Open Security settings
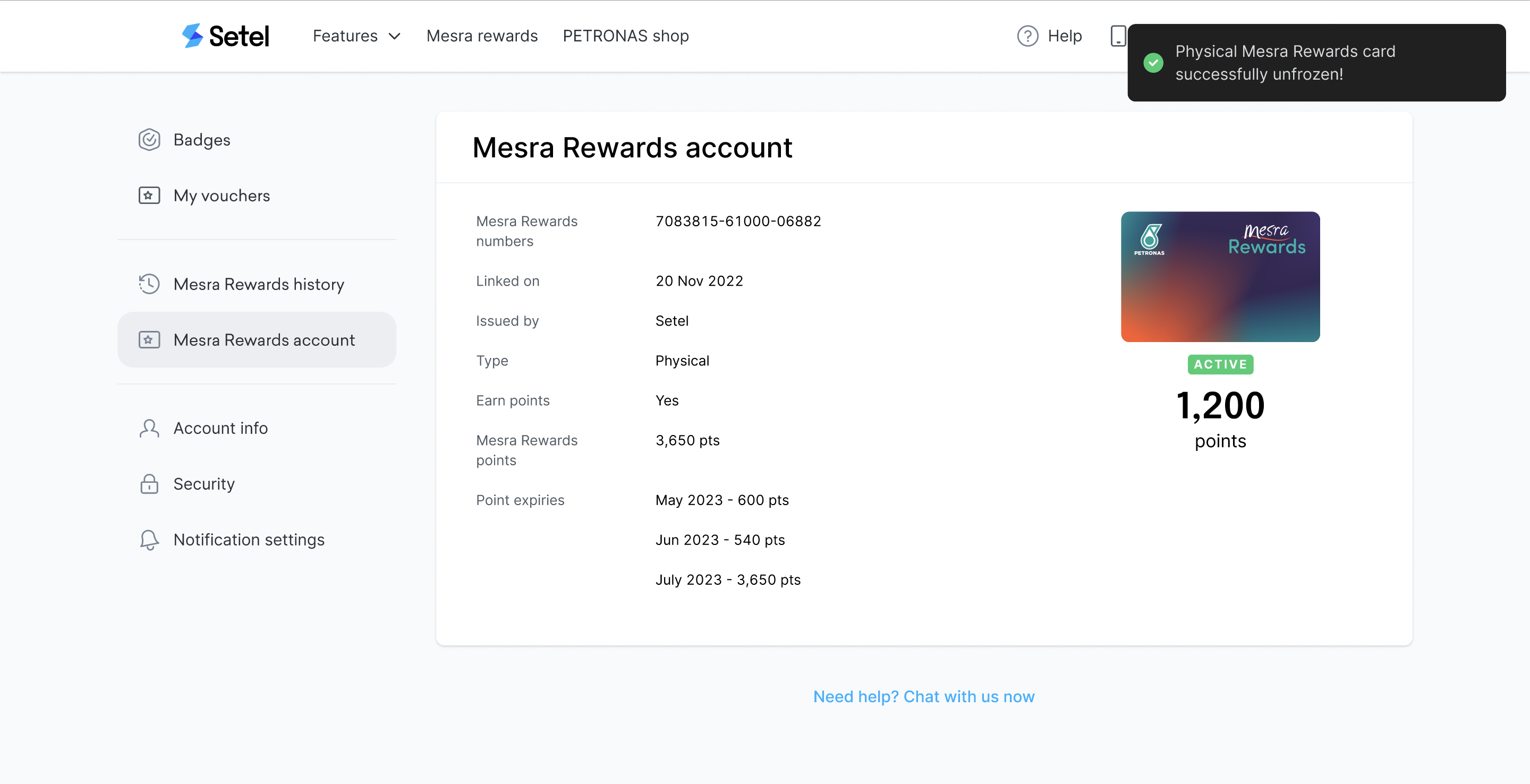 point(257,483)
